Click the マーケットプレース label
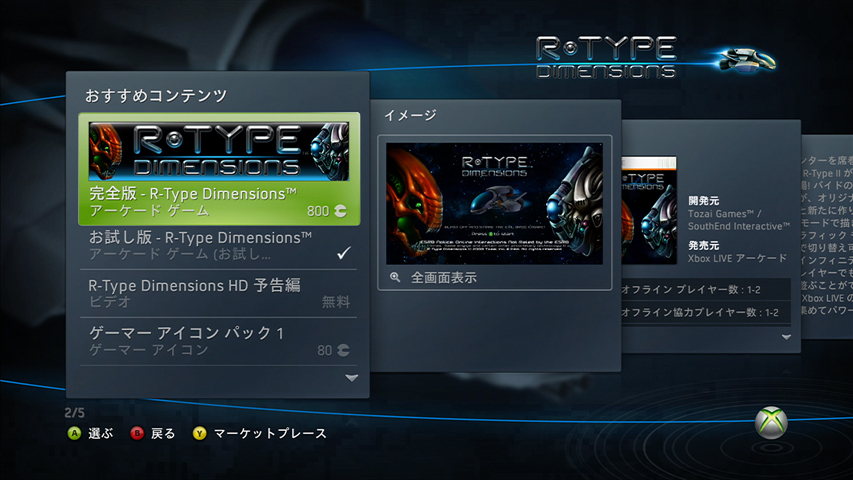Image resolution: width=853 pixels, height=480 pixels. pyautogui.click(x=270, y=434)
